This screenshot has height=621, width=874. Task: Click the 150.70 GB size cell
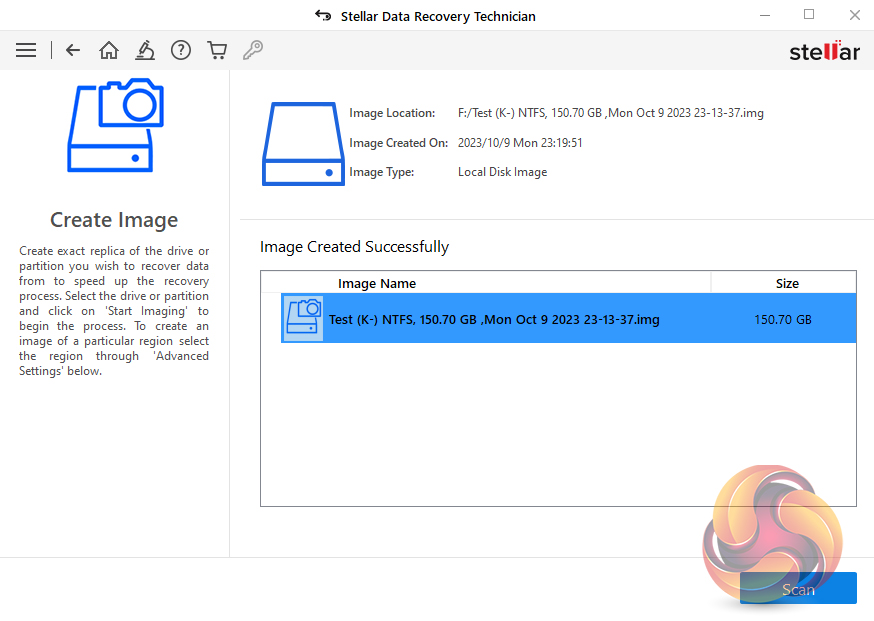[x=783, y=319]
